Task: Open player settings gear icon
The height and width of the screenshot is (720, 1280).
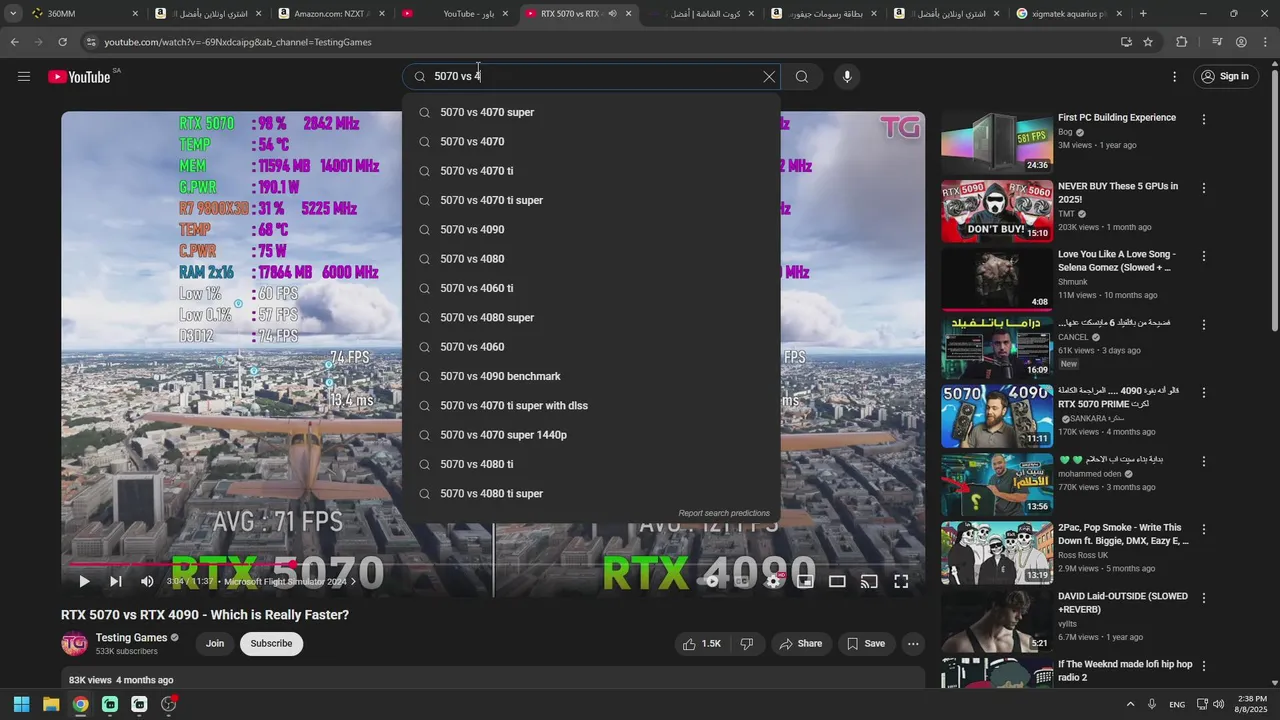Action: [774, 581]
